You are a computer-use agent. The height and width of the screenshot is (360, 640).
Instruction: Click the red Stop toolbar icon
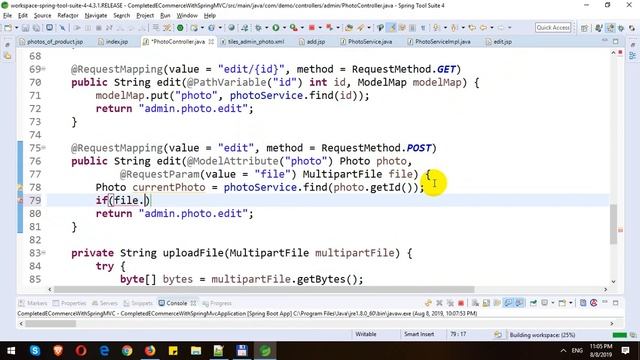311,28
